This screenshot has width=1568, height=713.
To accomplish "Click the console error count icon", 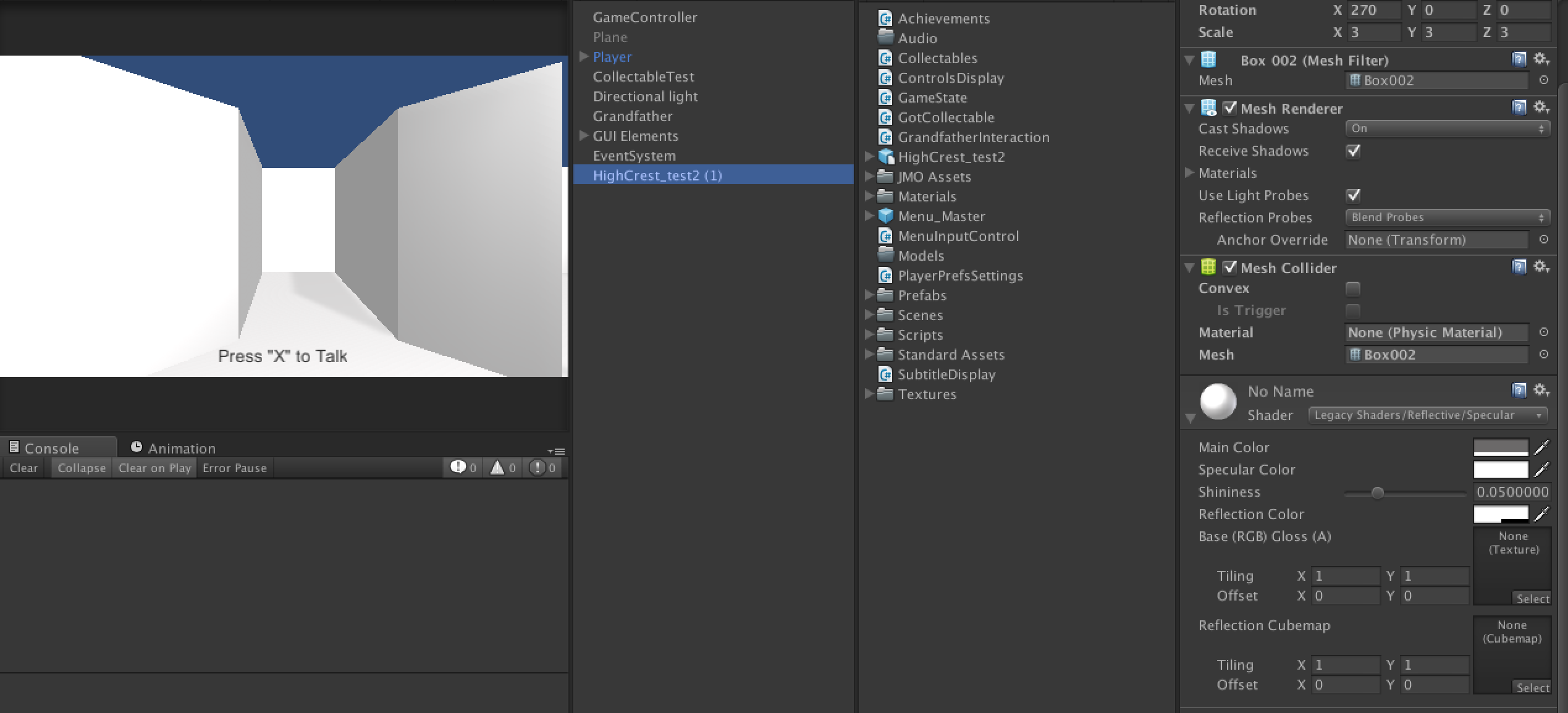I will click(x=537, y=468).
